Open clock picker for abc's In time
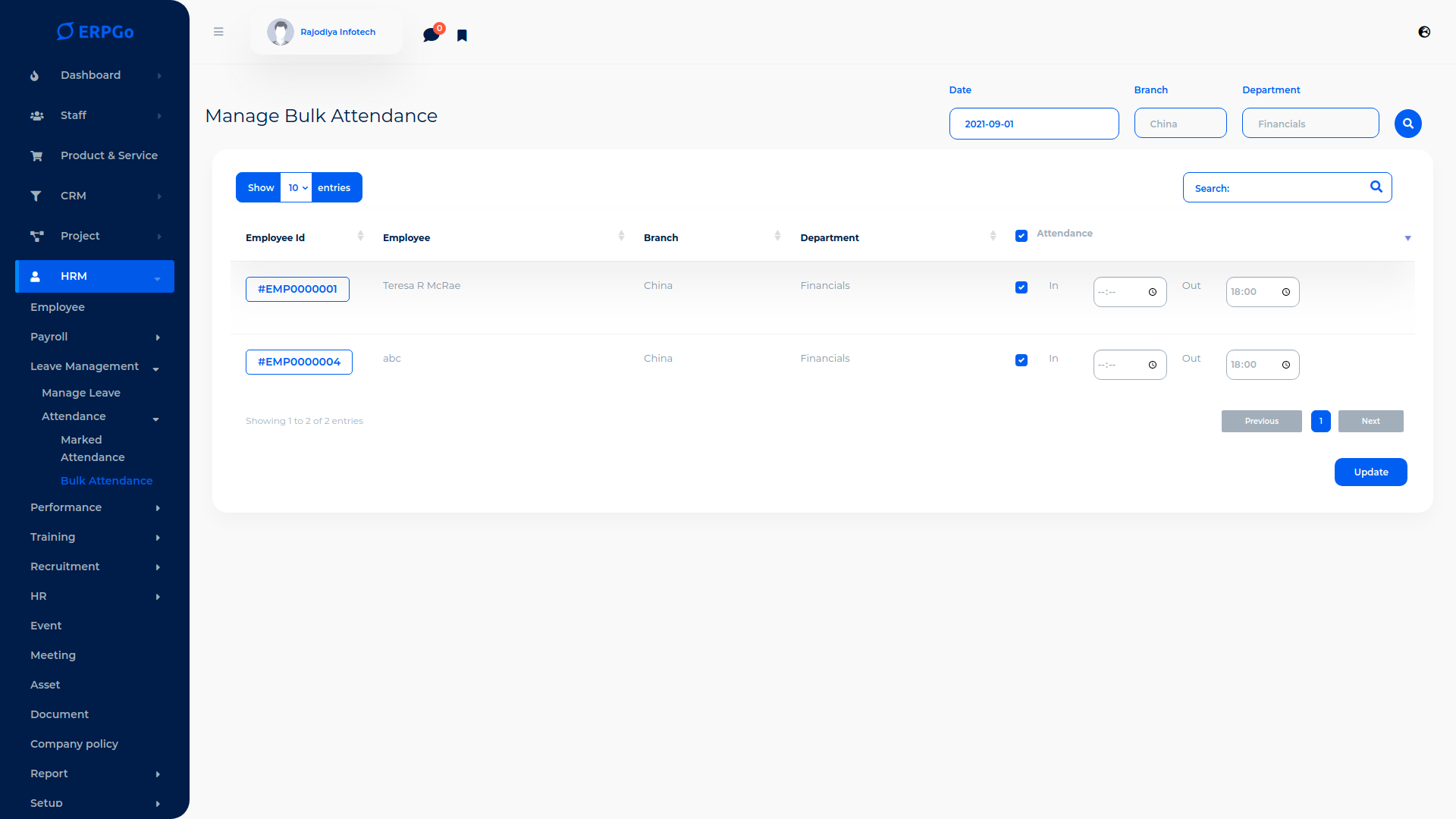 (x=1153, y=365)
